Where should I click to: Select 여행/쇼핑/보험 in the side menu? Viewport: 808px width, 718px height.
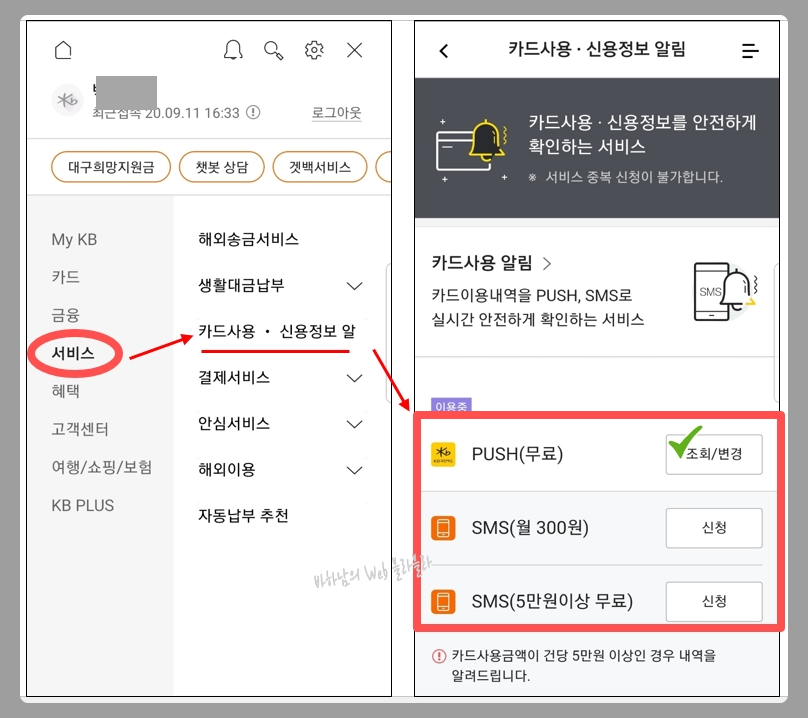tap(102, 467)
